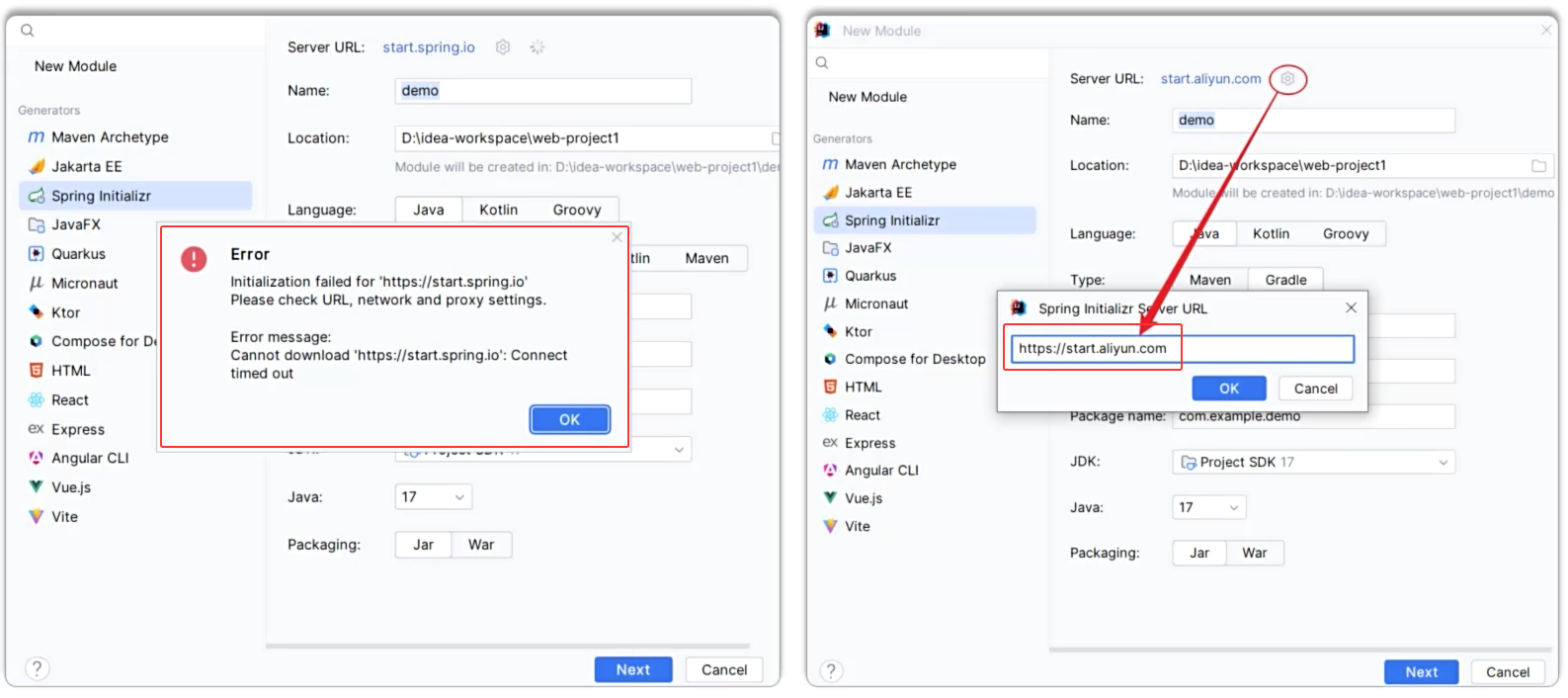The image size is (1568, 698).
Task: Click the folder browse icon in right Location field
Action: pyautogui.click(x=1538, y=165)
